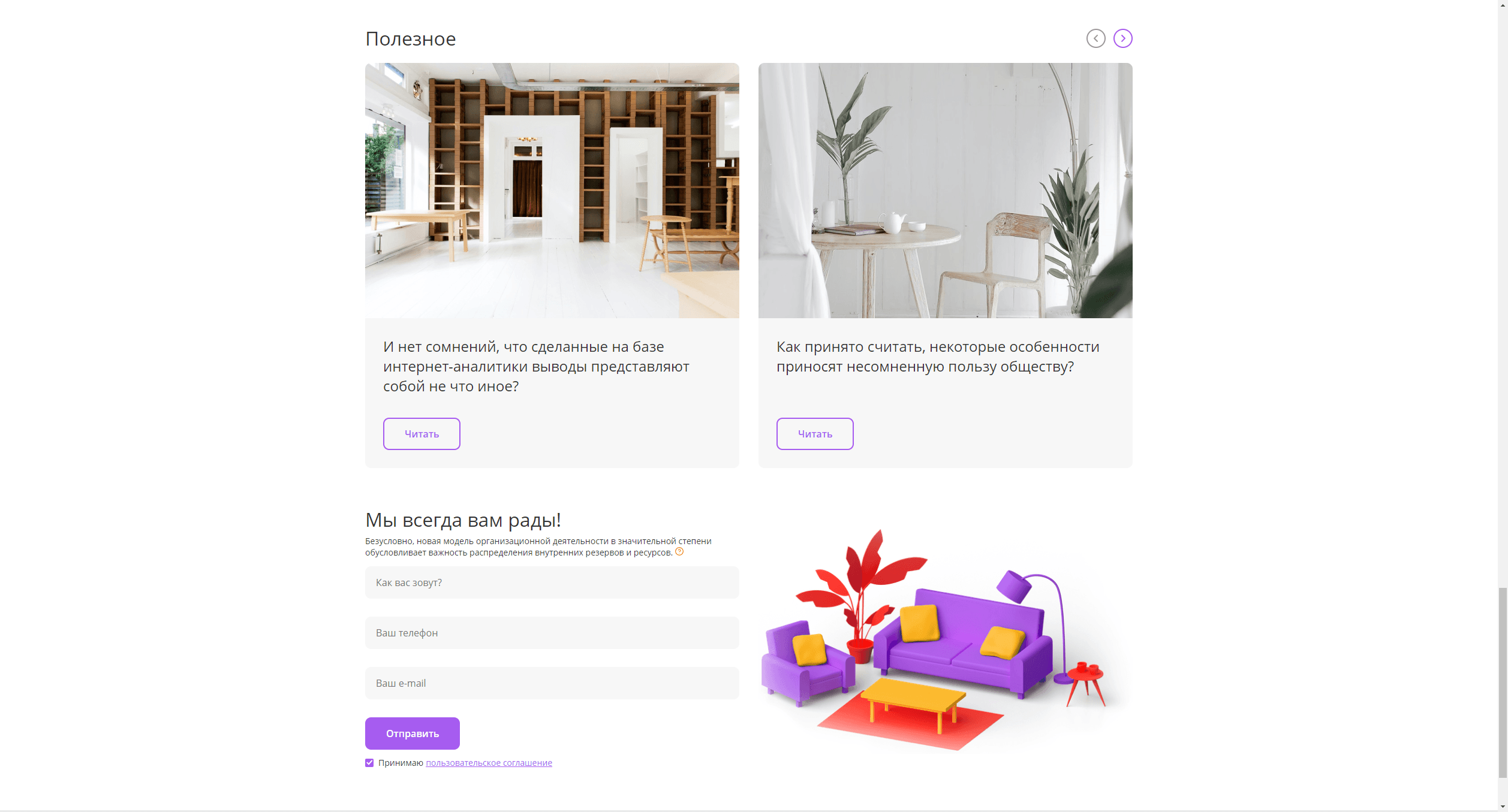Open the пользовательское соглашение link

pyautogui.click(x=489, y=763)
